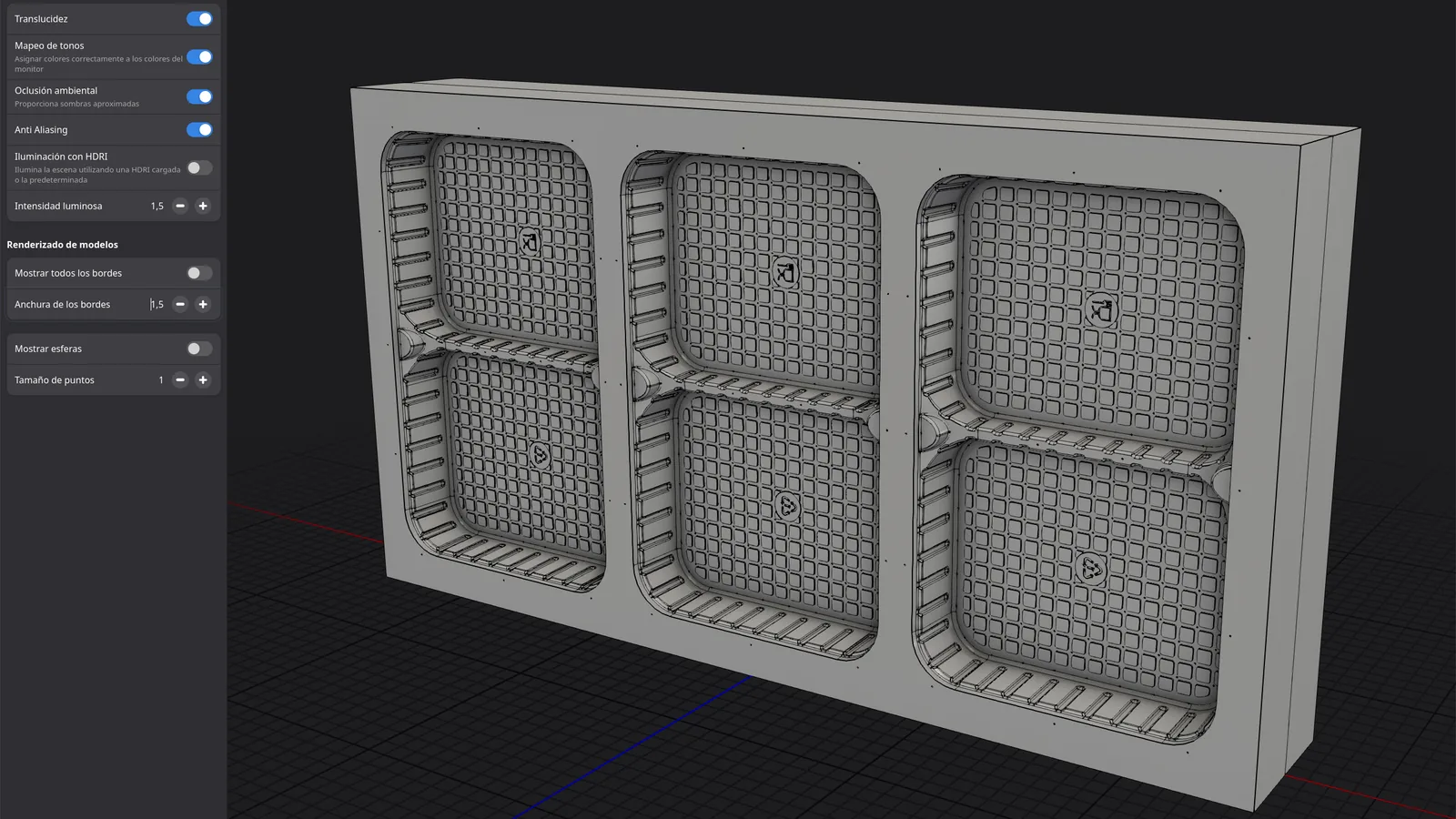1456x819 pixels.
Task: Click the Mostrar esferas label
Action: [x=48, y=349]
